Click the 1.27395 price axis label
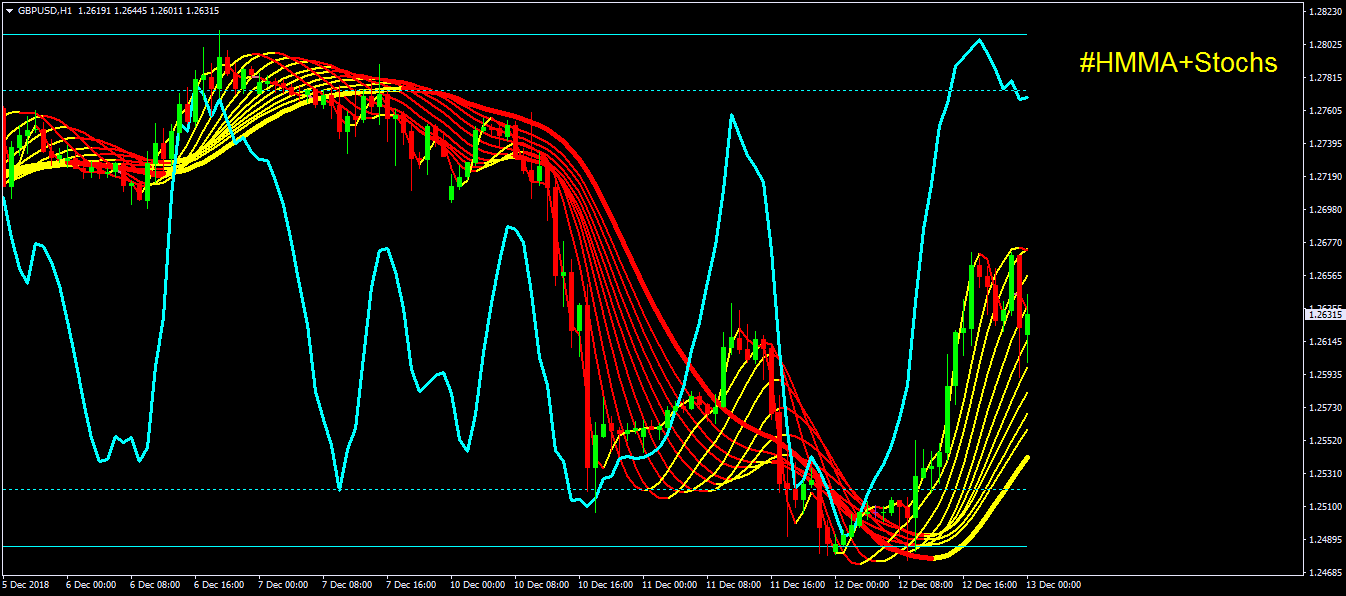 1326,144
